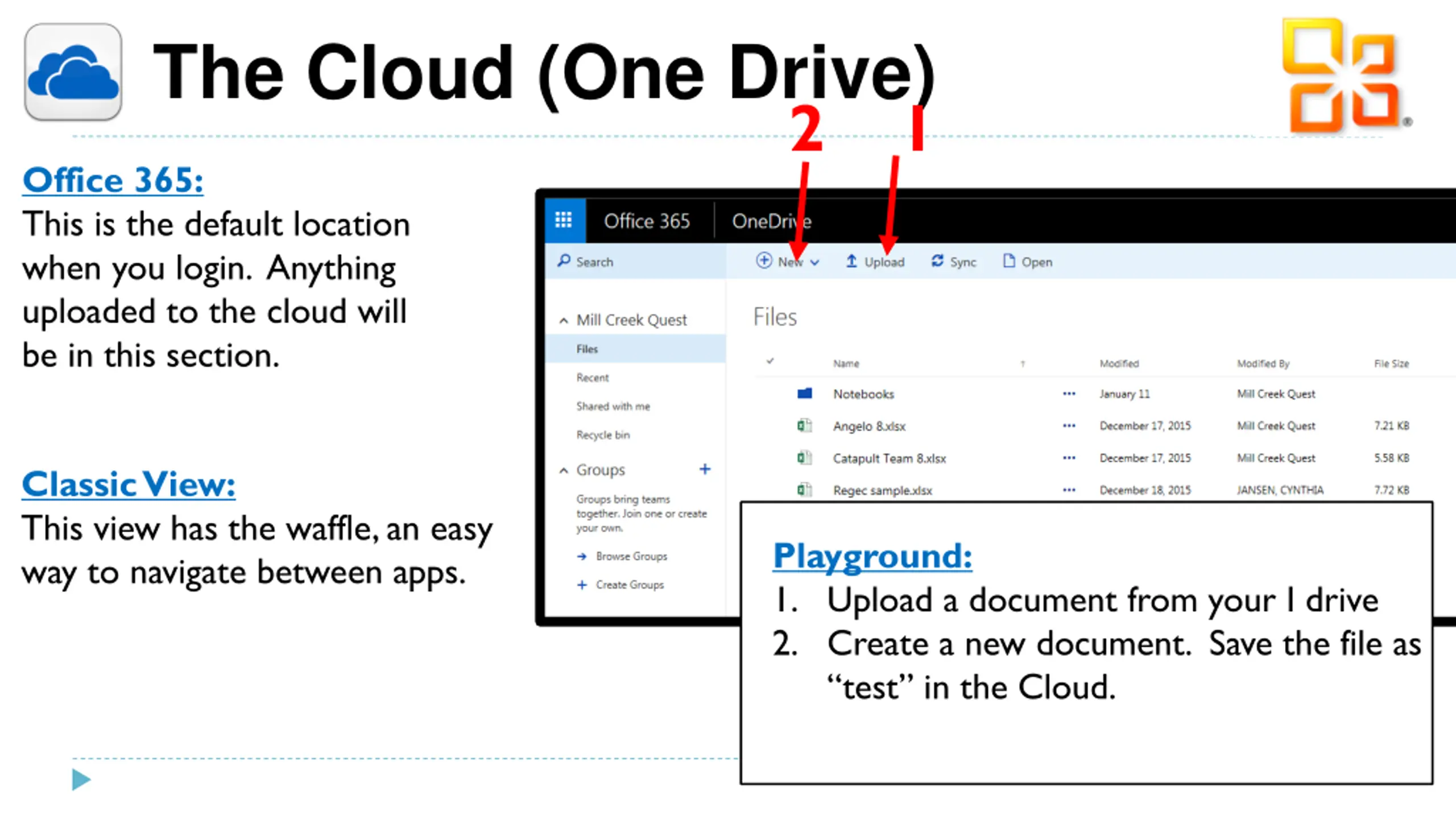Image resolution: width=1456 pixels, height=819 pixels.
Task: Click the January 11 modified date
Action: 1124,394
